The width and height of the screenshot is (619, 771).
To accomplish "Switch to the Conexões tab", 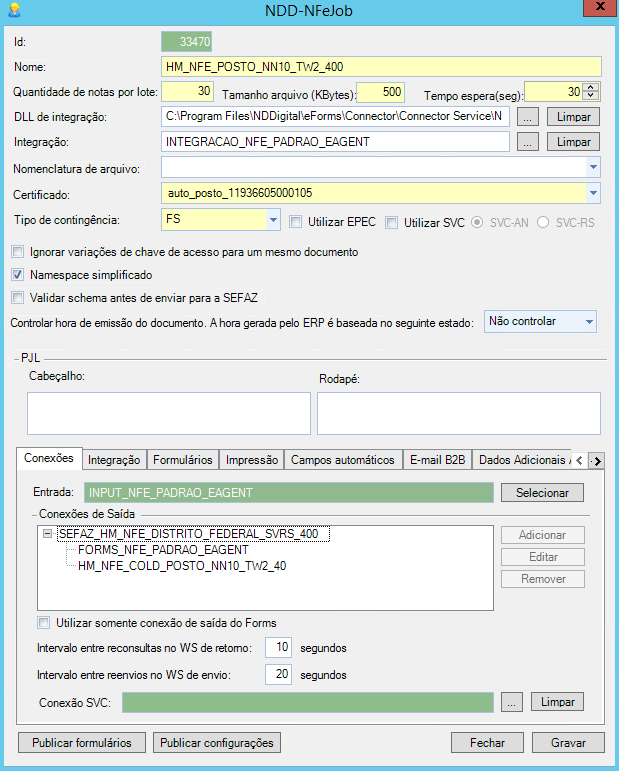I will 49,458.
